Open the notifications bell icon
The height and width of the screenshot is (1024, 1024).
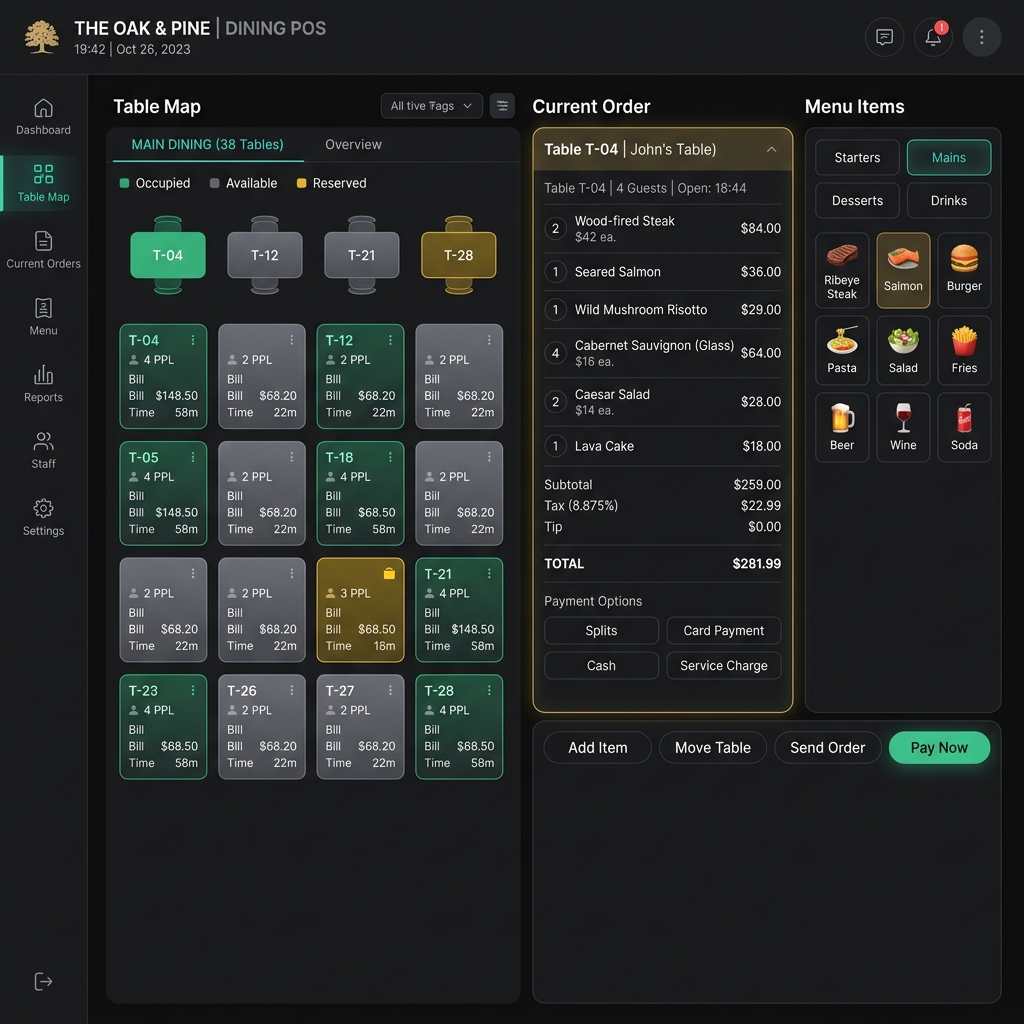[x=933, y=37]
